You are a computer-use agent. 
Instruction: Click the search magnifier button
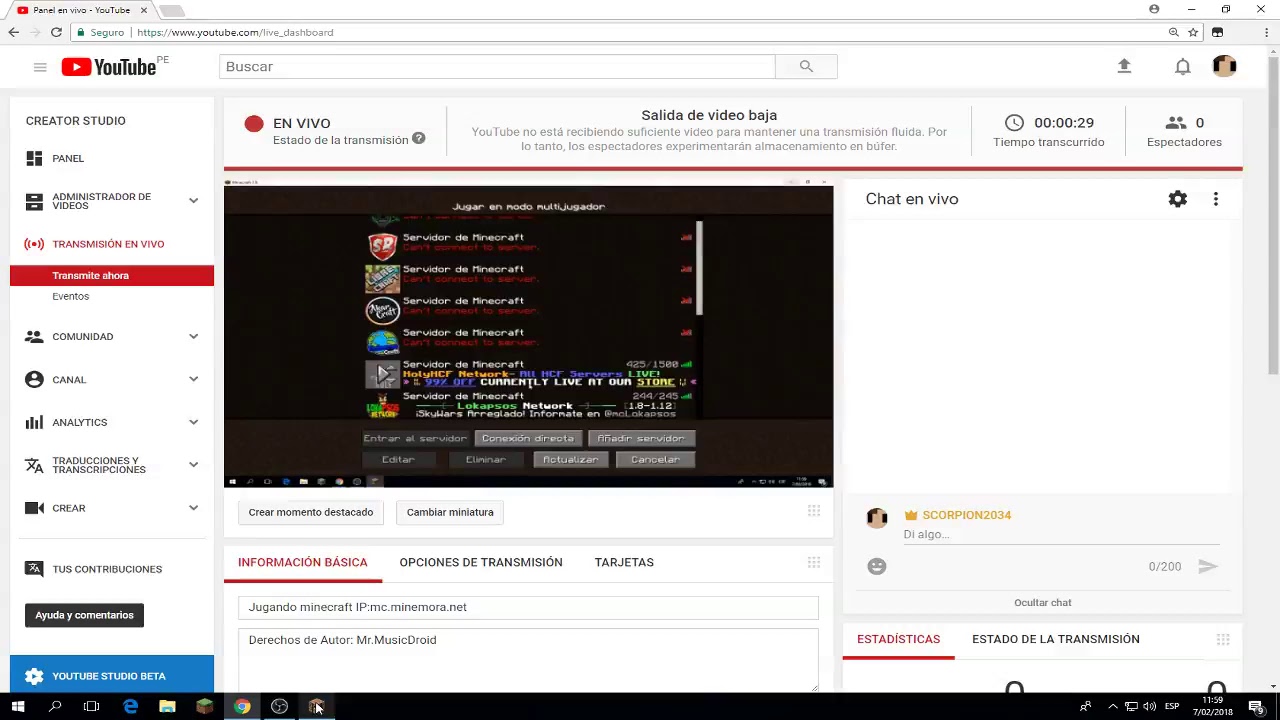tap(806, 67)
